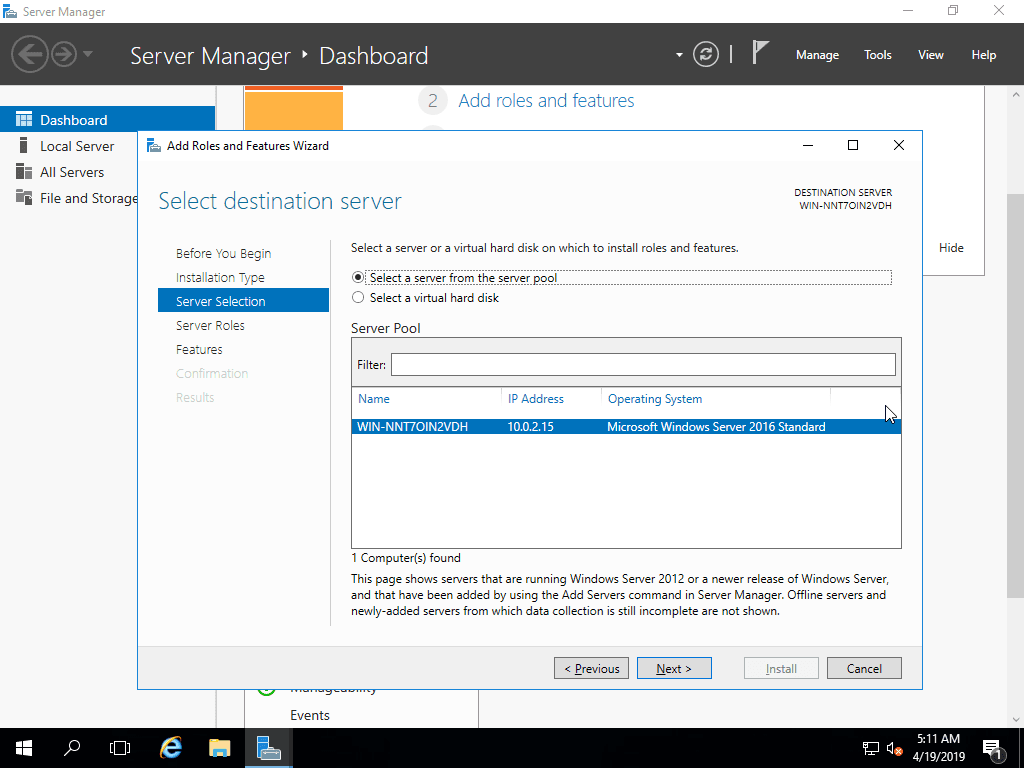Click the dashboard scrollbar down arrow
This screenshot has width=1024, height=768.
[1015, 720]
